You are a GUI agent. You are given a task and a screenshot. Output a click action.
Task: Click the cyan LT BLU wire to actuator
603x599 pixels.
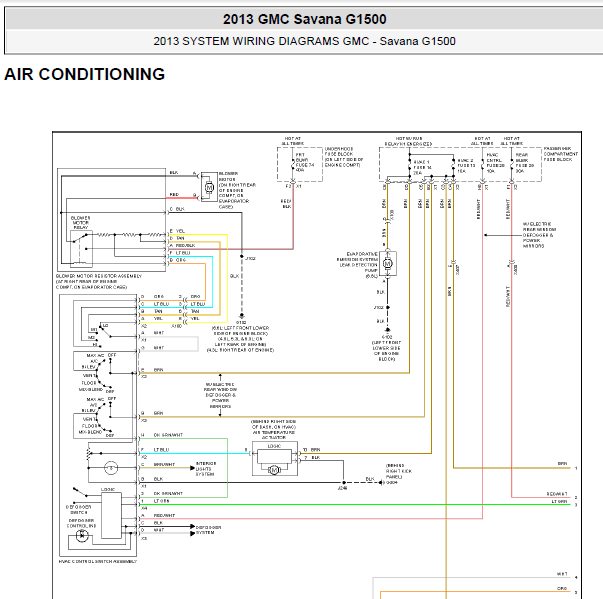point(194,453)
